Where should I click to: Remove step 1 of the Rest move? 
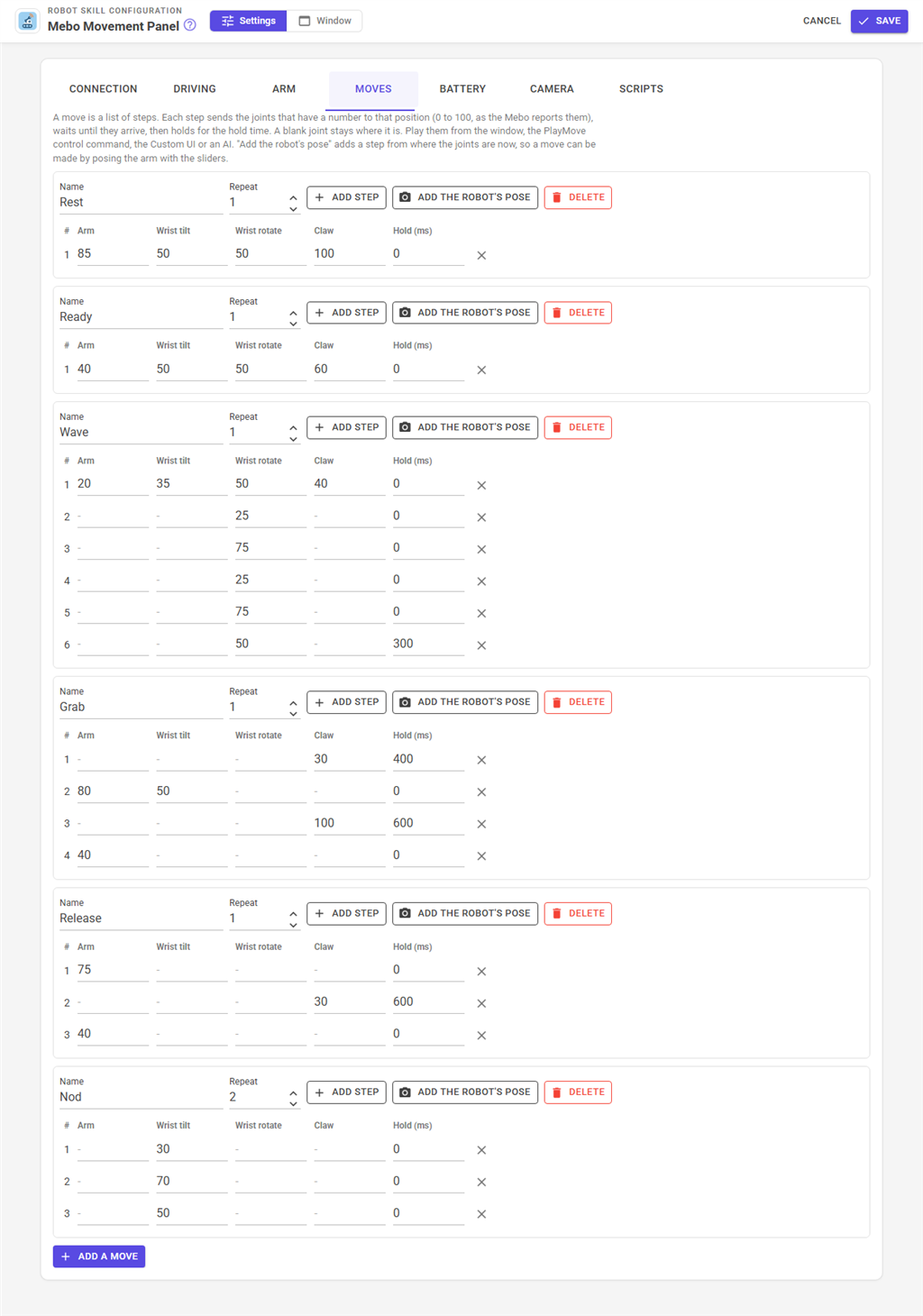tap(481, 255)
